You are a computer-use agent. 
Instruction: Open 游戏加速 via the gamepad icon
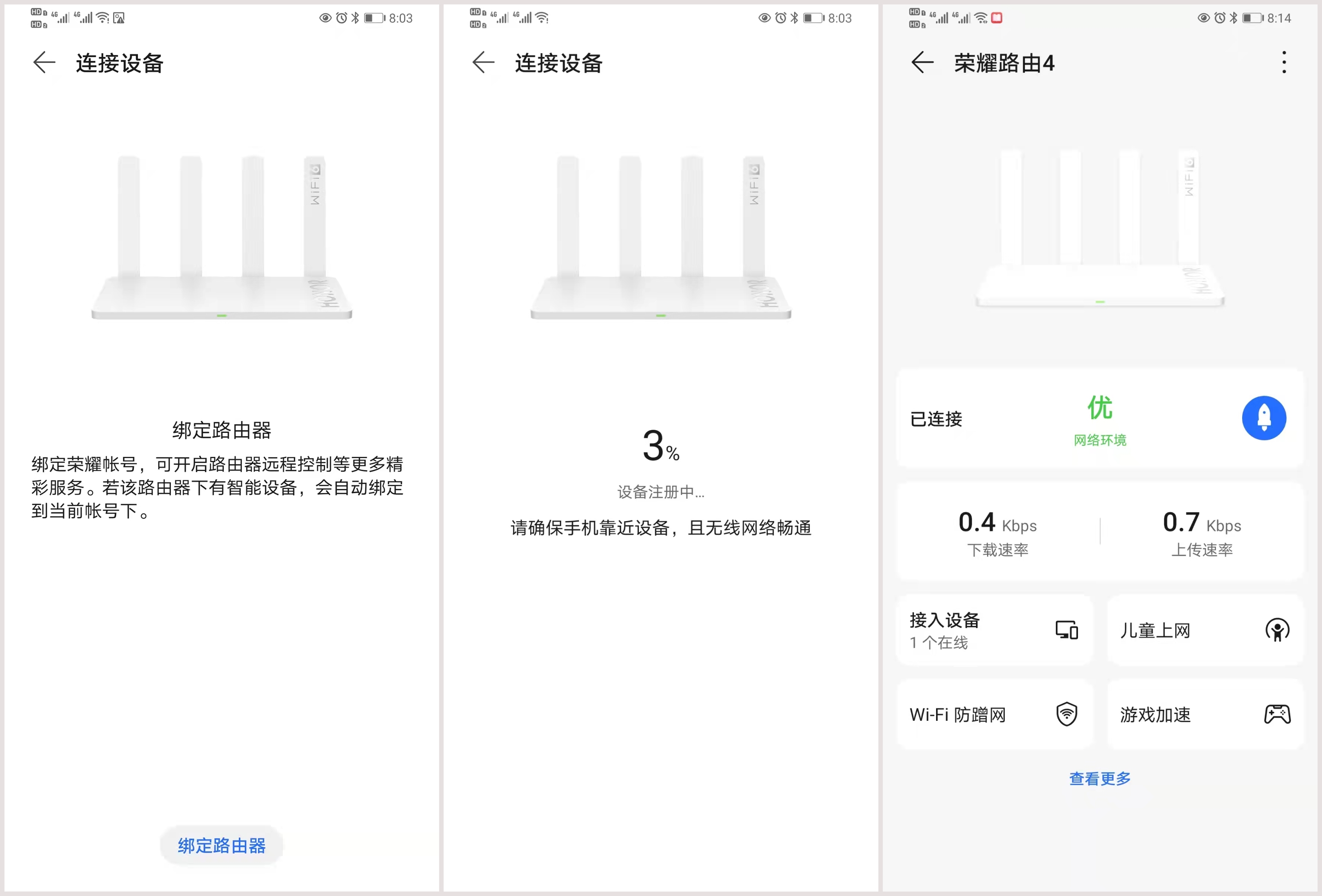tap(1278, 713)
